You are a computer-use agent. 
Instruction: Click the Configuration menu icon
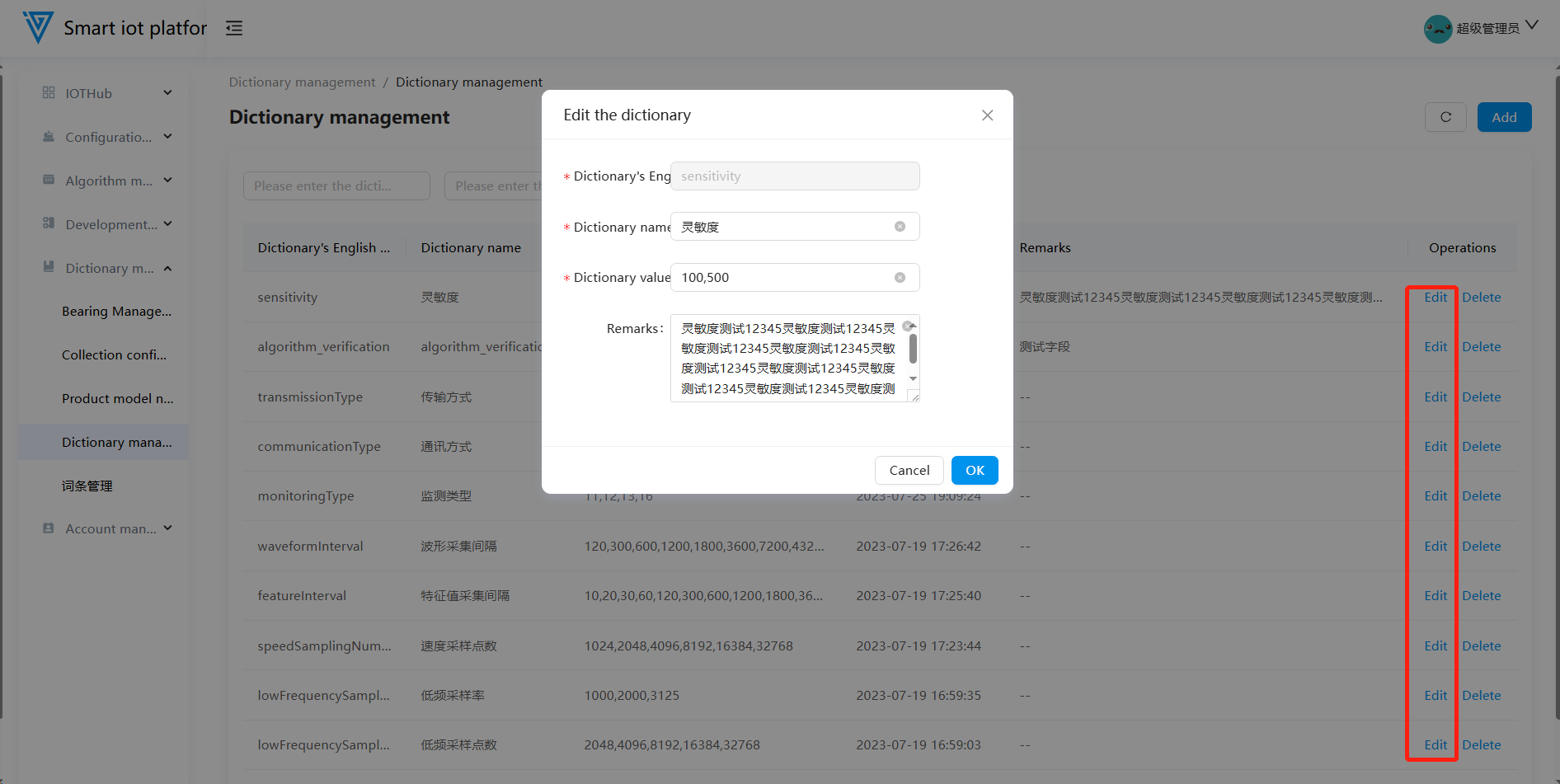tap(49, 136)
